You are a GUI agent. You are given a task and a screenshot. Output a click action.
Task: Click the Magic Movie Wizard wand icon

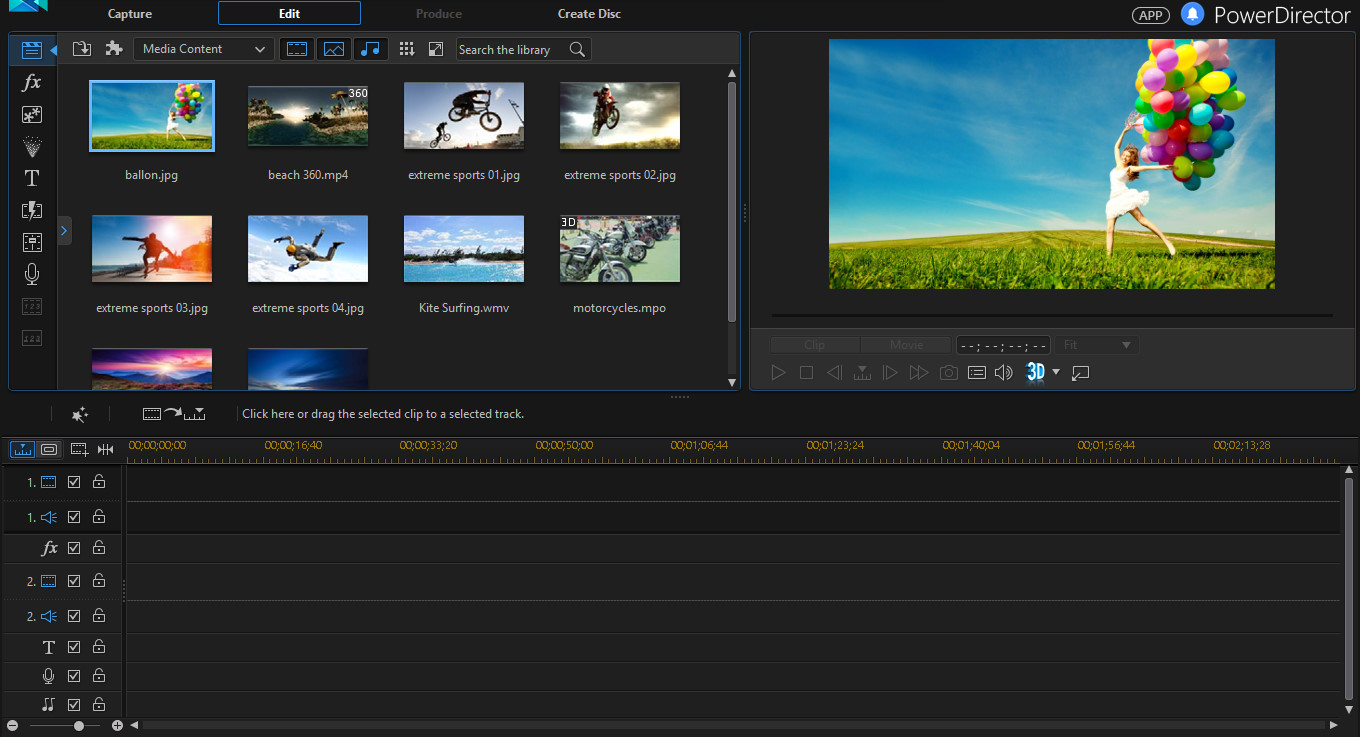pos(80,413)
